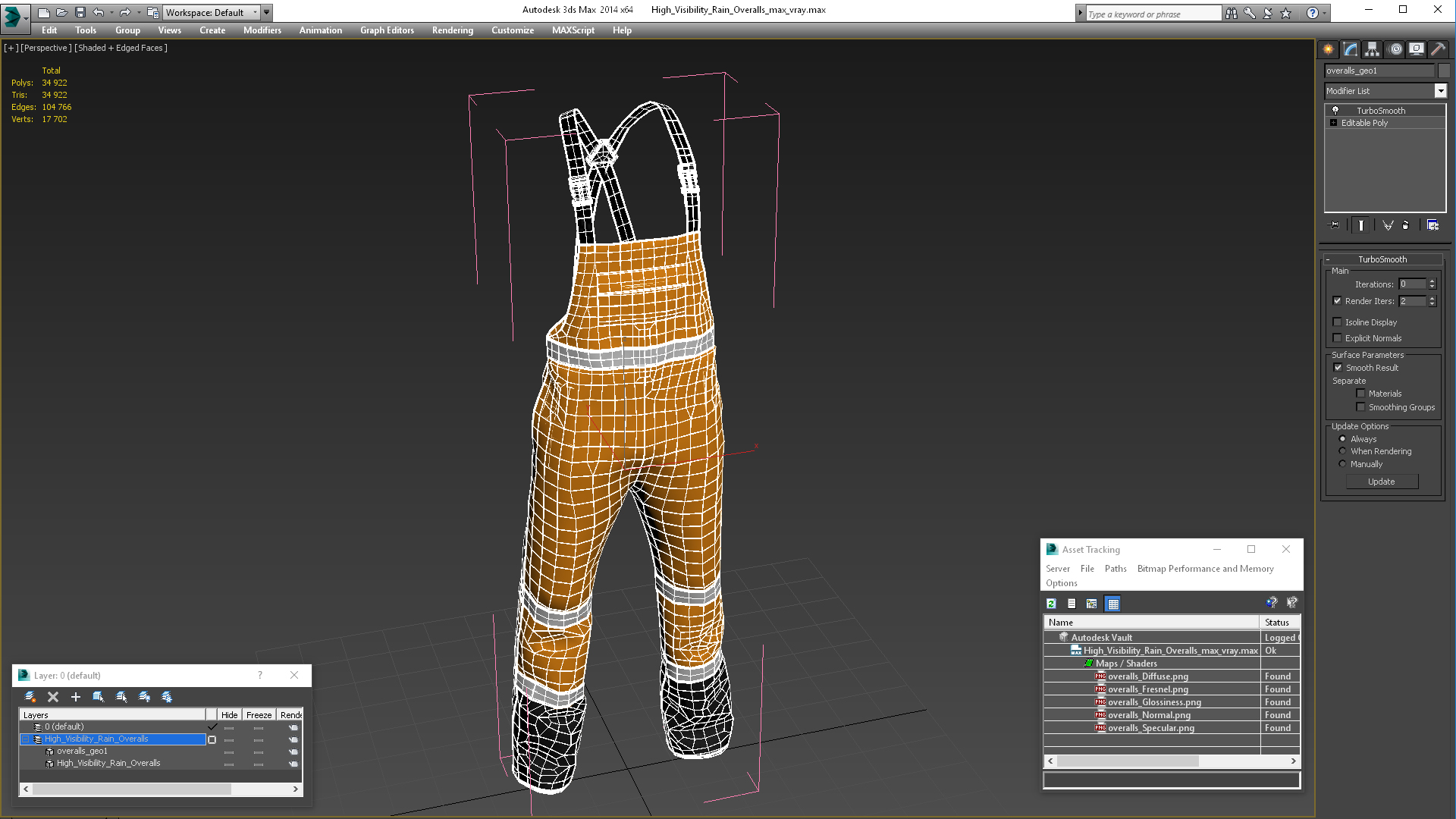Select the Manually update option
The image size is (1456, 819).
1343,464
